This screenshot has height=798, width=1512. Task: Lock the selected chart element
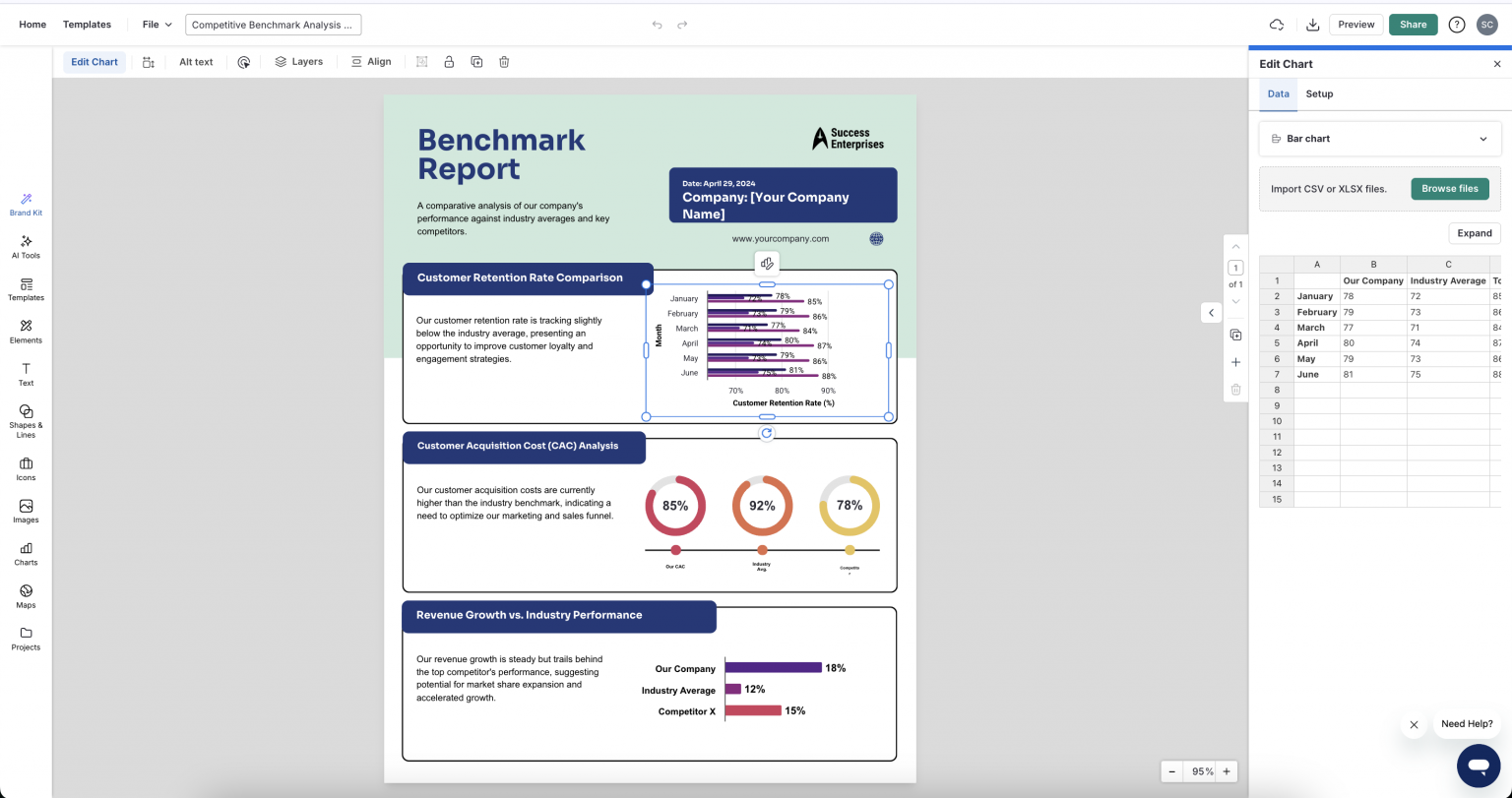click(x=449, y=61)
